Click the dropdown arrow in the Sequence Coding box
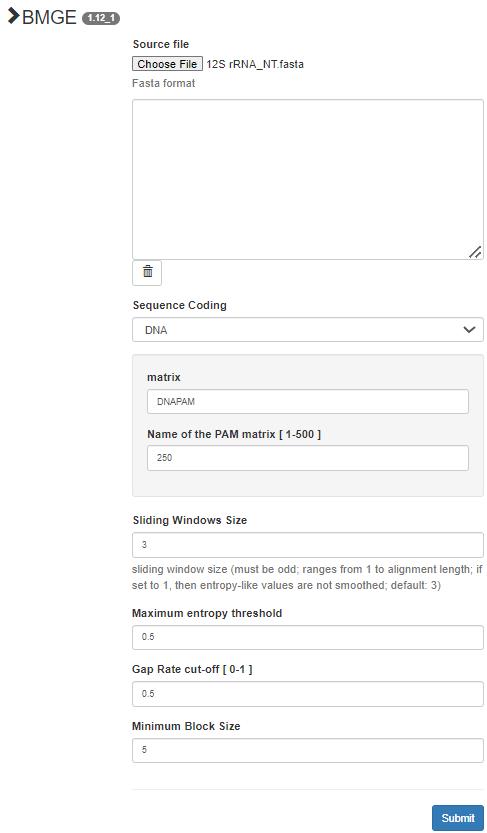Viewport: 487px width, 833px height. 469,330
